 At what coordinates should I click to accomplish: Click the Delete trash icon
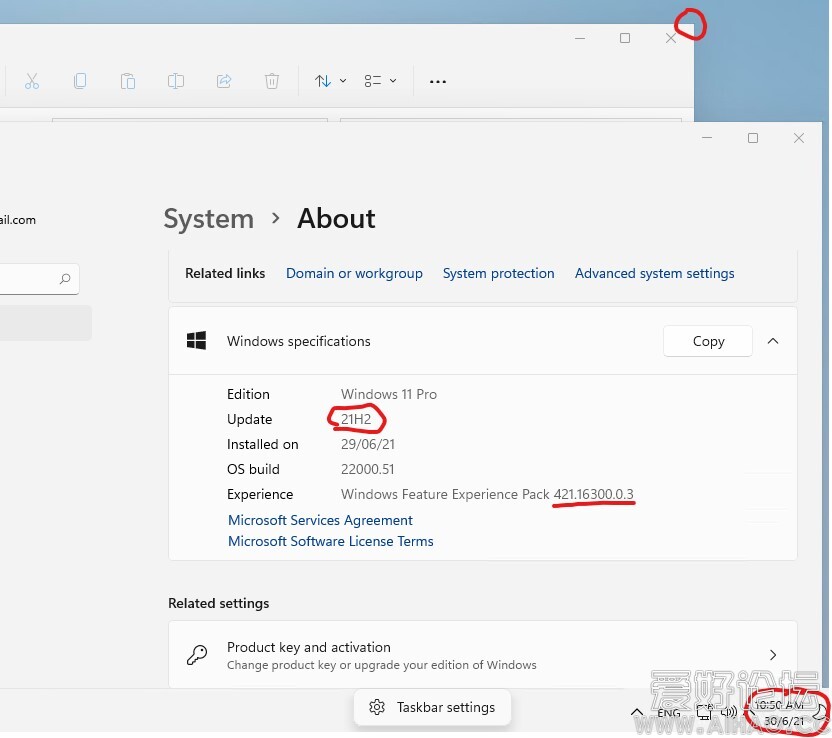coord(272,81)
